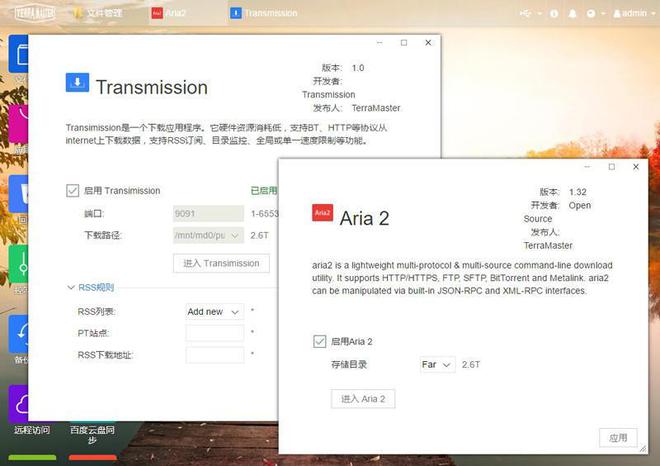Click the 应用 apply button in Aria 2
The height and width of the screenshot is (466, 660).
[618, 438]
